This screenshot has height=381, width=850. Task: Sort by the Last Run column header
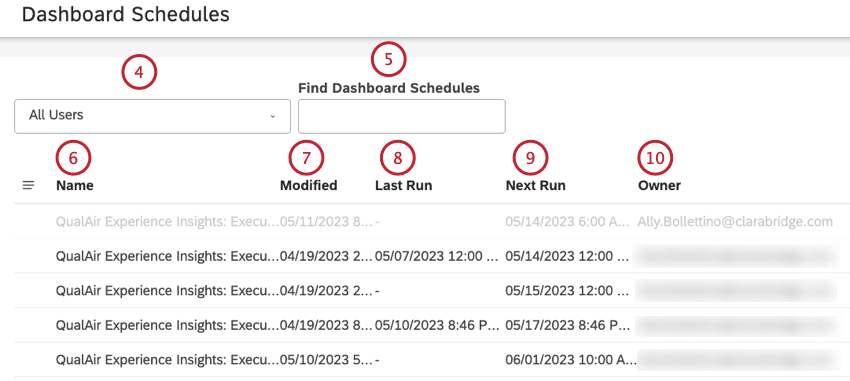click(403, 185)
